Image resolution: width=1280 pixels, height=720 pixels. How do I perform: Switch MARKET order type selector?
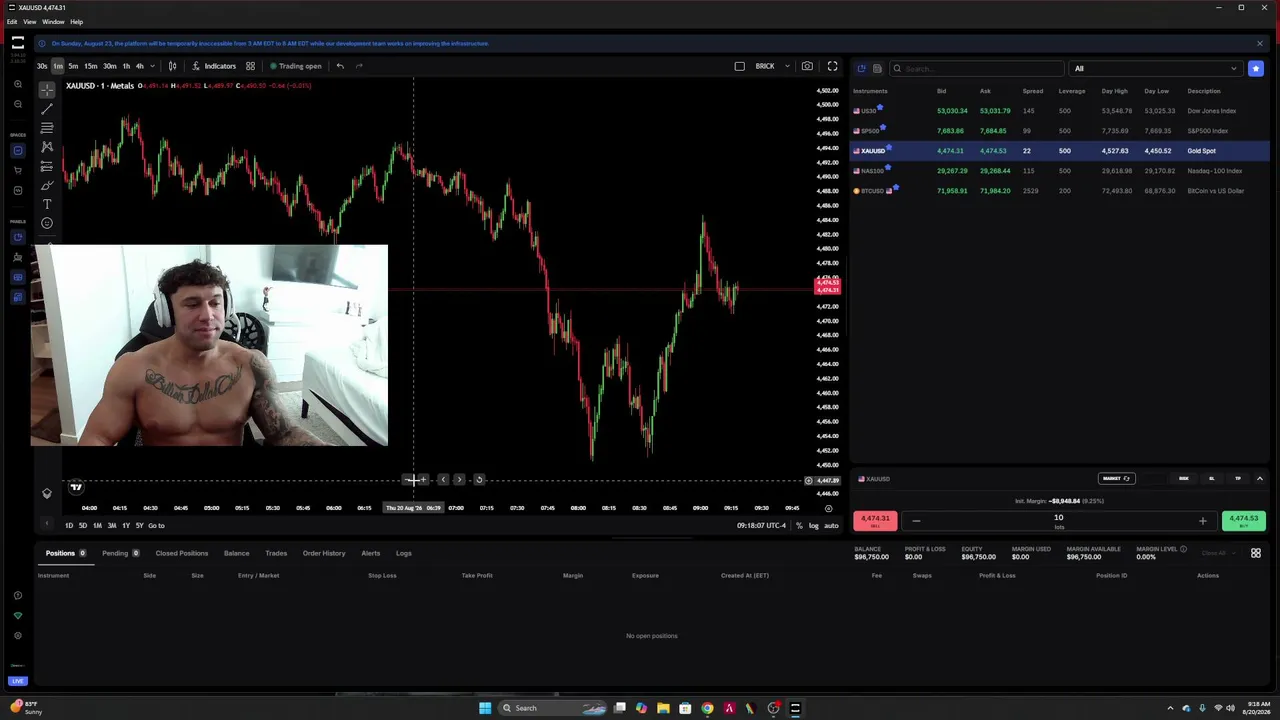[x=1116, y=479]
